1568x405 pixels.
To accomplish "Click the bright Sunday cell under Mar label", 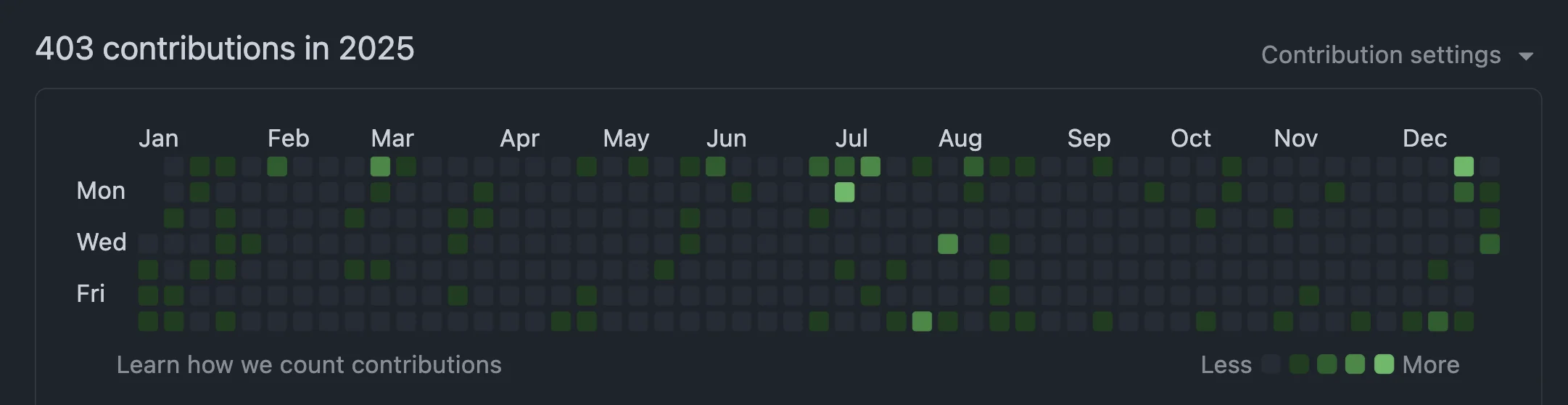I will point(380,166).
